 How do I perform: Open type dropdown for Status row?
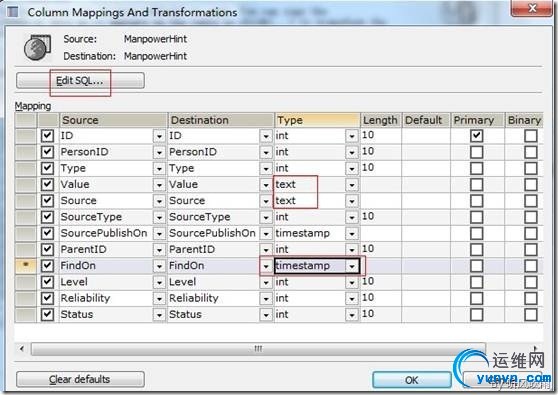tap(352, 315)
